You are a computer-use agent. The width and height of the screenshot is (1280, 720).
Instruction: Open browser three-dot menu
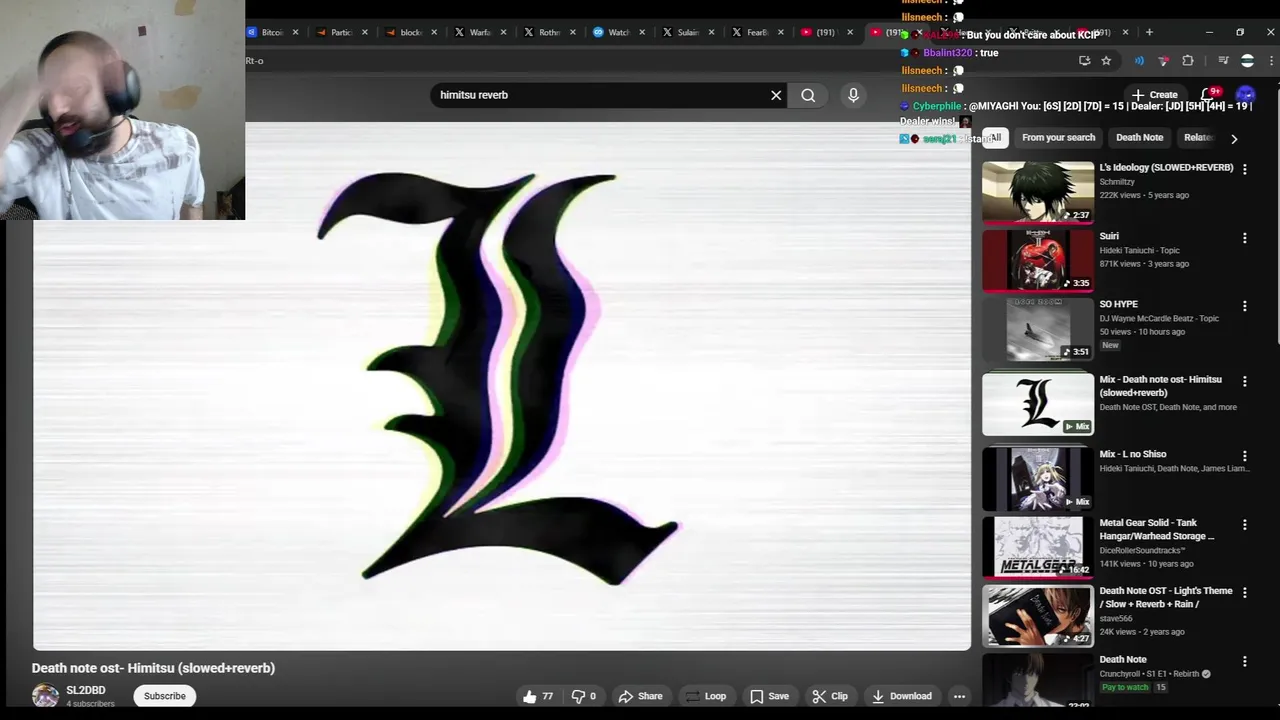pos(1271,61)
